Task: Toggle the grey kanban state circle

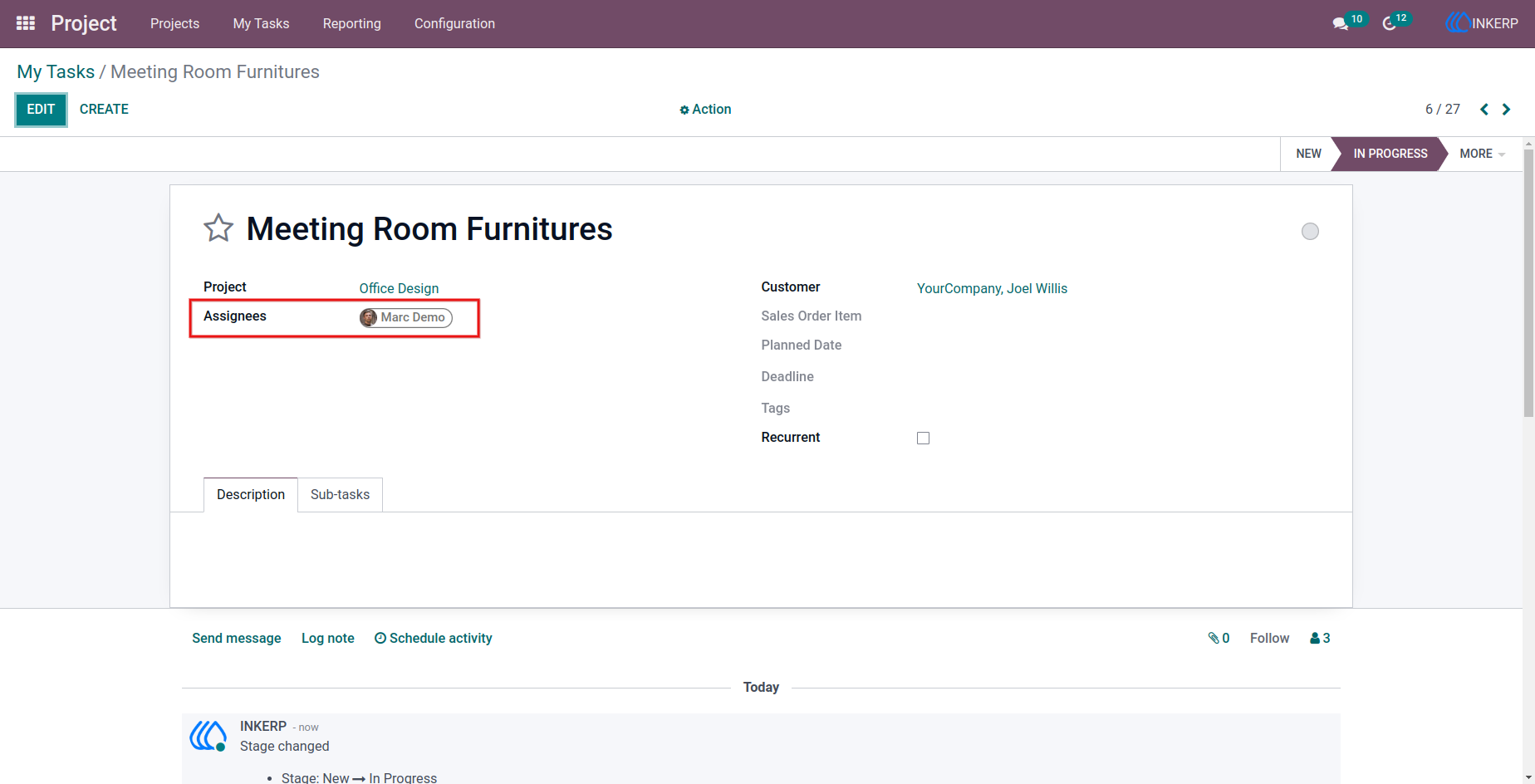Action: pos(1310,232)
